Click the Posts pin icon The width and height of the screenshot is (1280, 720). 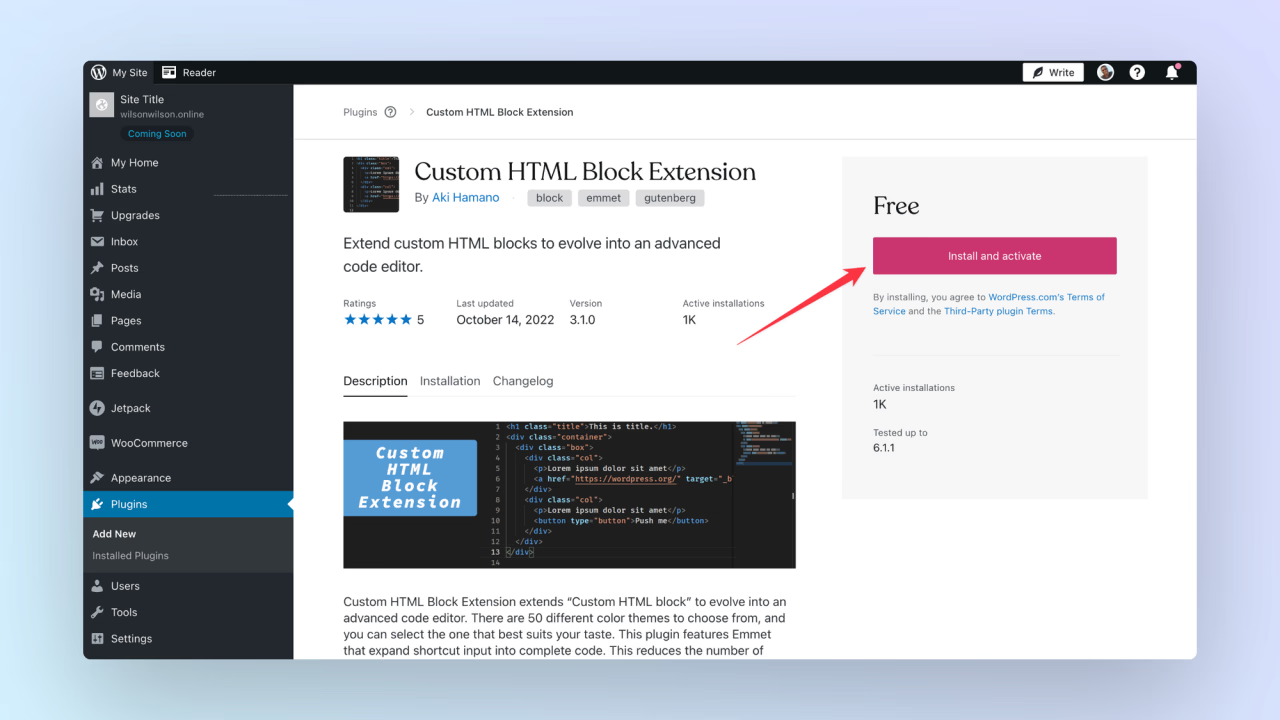(97, 268)
